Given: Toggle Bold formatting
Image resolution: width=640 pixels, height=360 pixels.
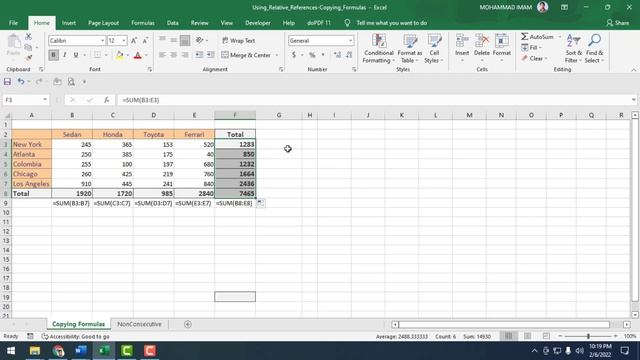Looking at the screenshot, I should click(53, 55).
